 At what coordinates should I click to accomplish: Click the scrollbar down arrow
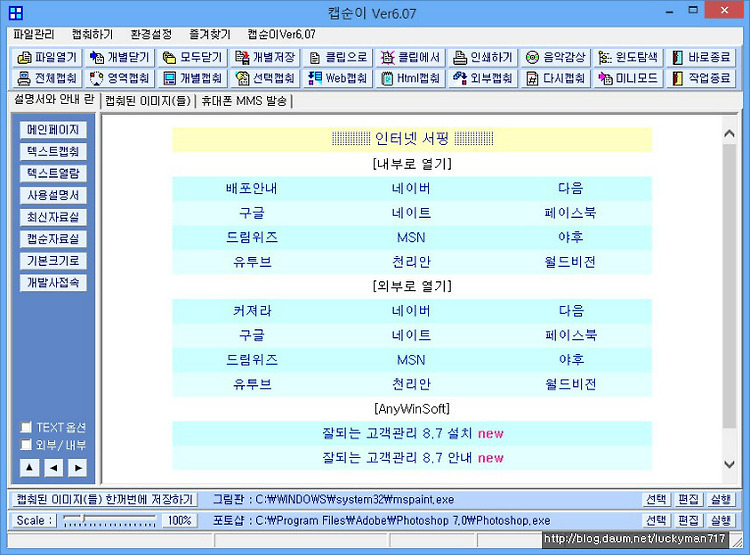click(x=729, y=464)
